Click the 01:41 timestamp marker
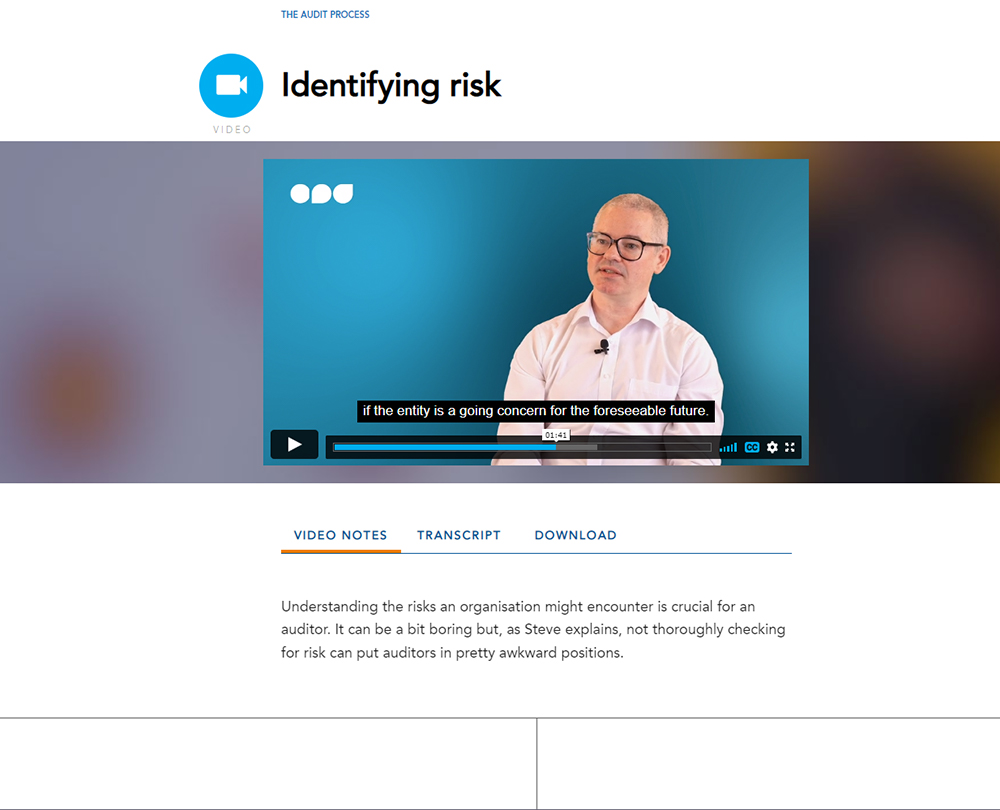 pos(555,435)
